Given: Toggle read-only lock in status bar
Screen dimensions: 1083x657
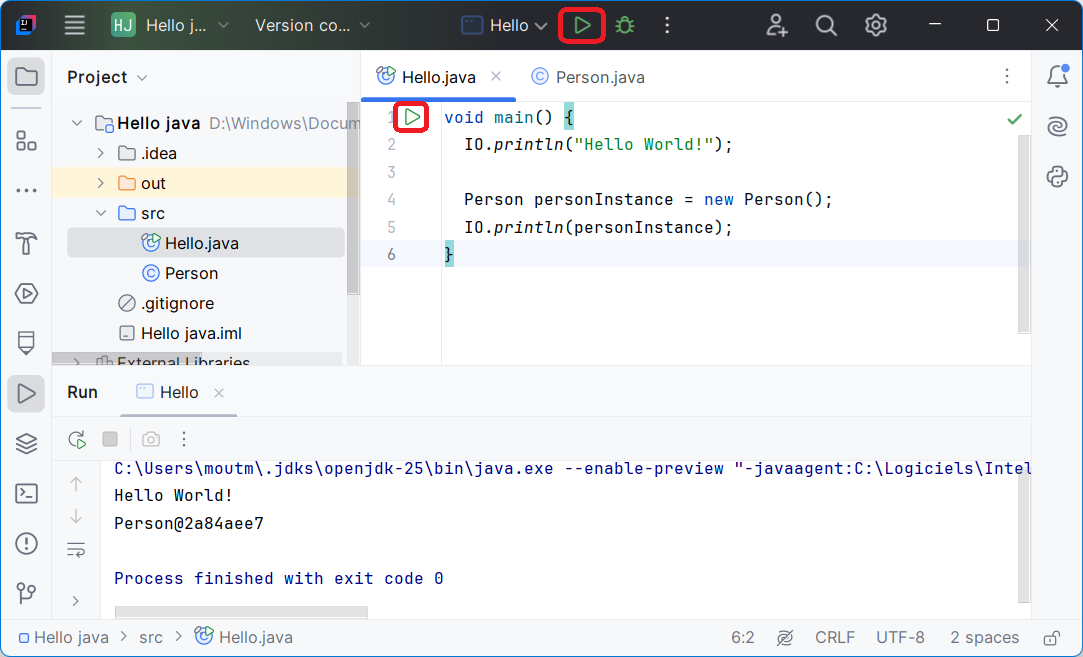Looking at the screenshot, I should pos(1051,637).
